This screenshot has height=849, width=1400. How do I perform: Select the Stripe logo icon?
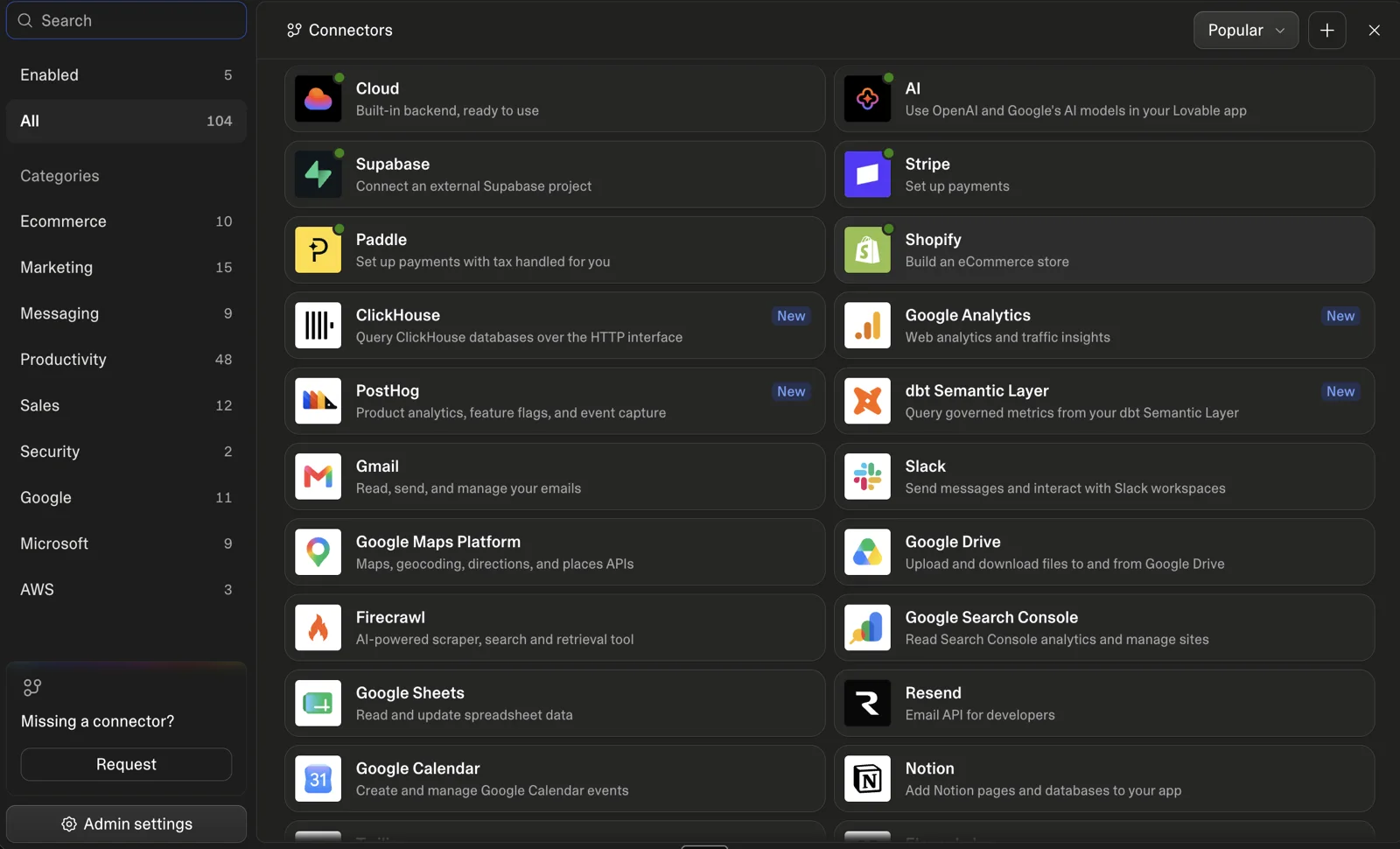[867, 175]
